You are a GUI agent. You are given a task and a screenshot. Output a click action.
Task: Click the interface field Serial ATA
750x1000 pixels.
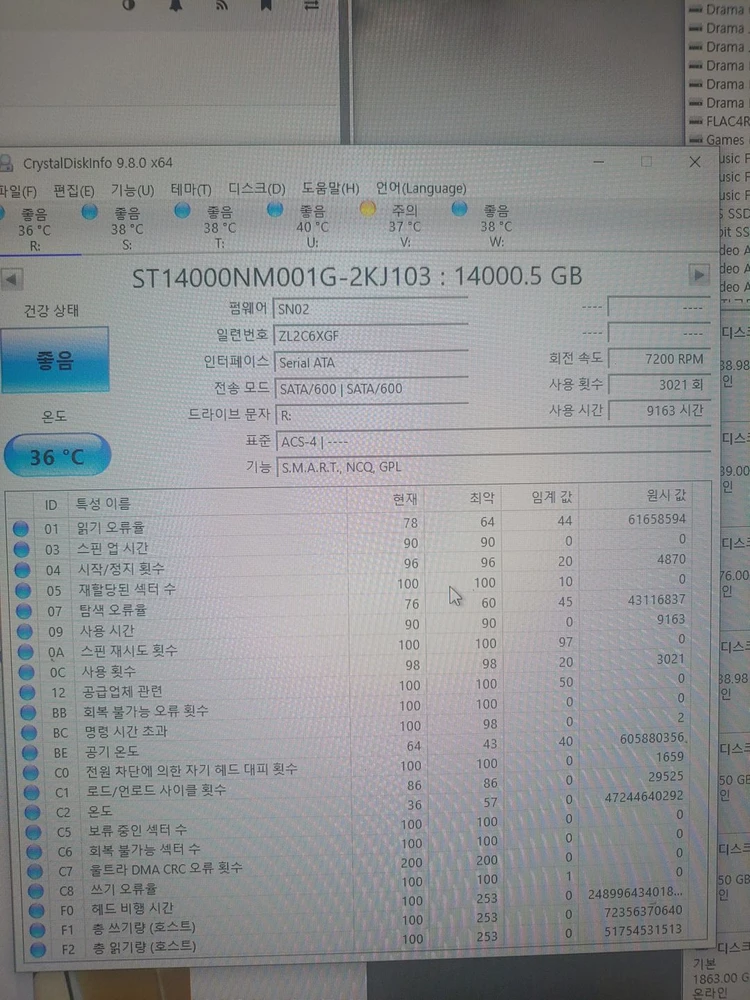(371, 362)
